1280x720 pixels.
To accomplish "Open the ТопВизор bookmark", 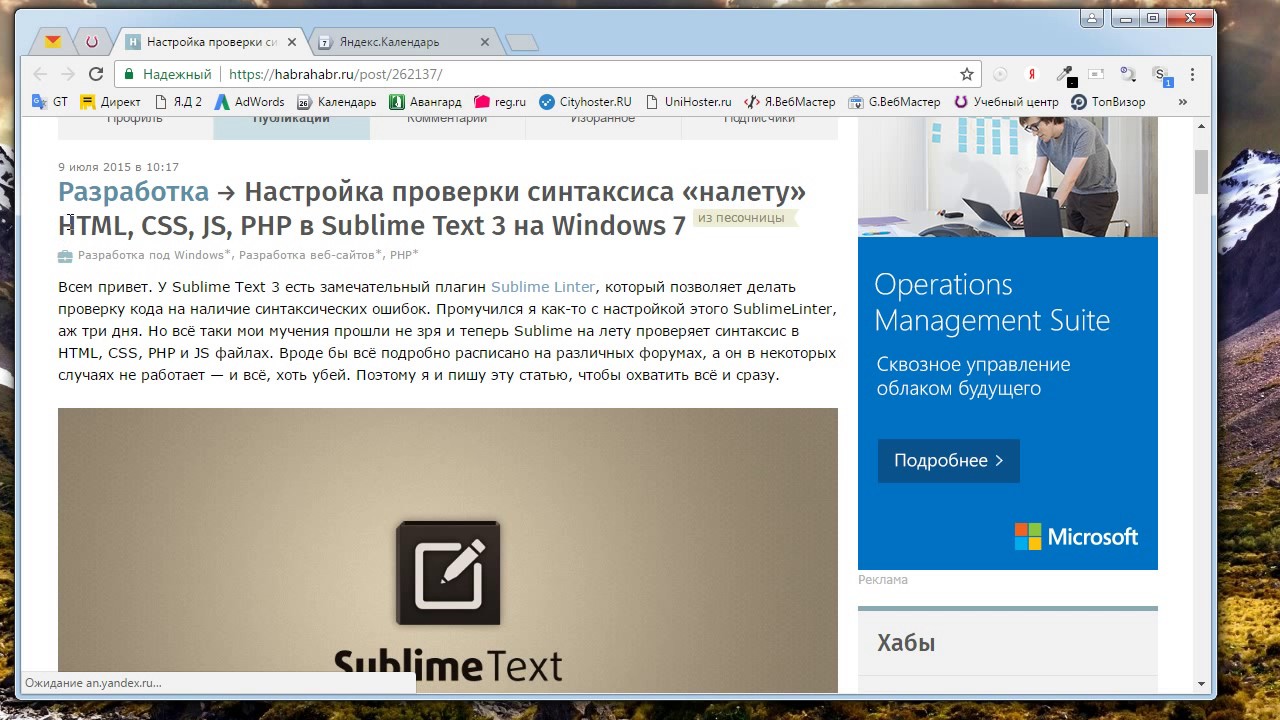I will tap(1107, 101).
